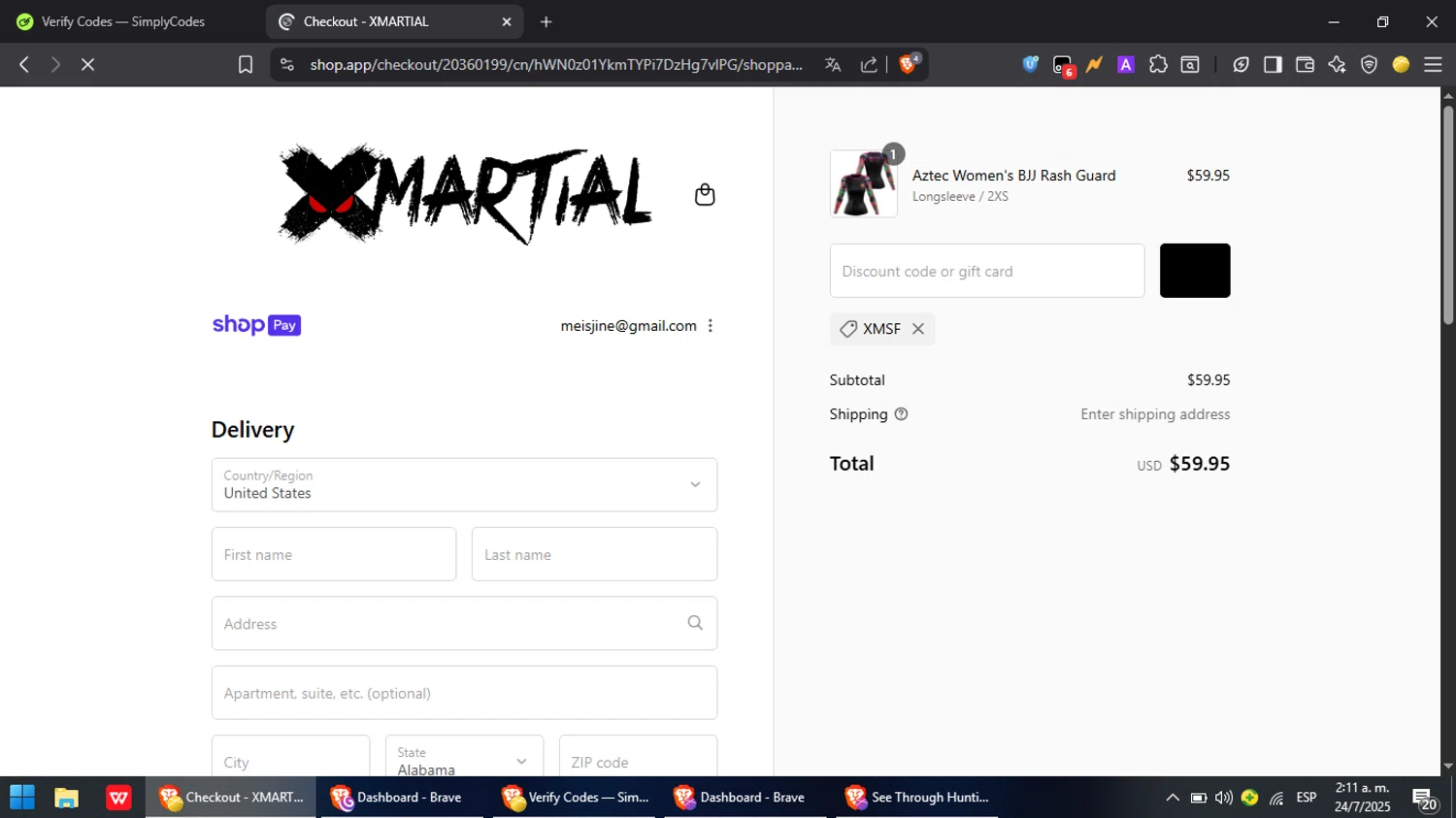Click the share page icon
The width and height of the screenshot is (1456, 818).
pos(869,64)
